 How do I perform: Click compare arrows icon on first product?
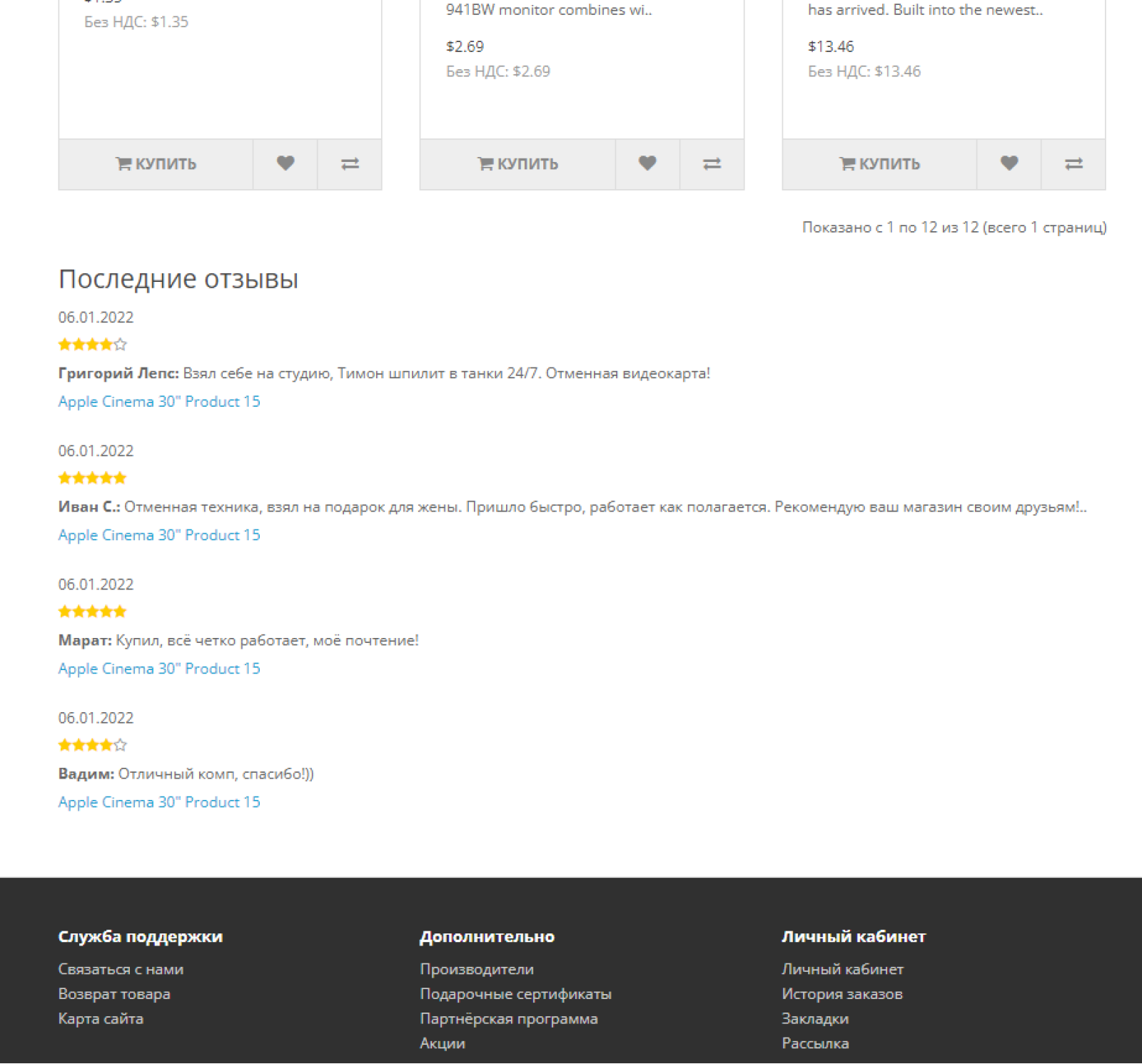pos(350,164)
